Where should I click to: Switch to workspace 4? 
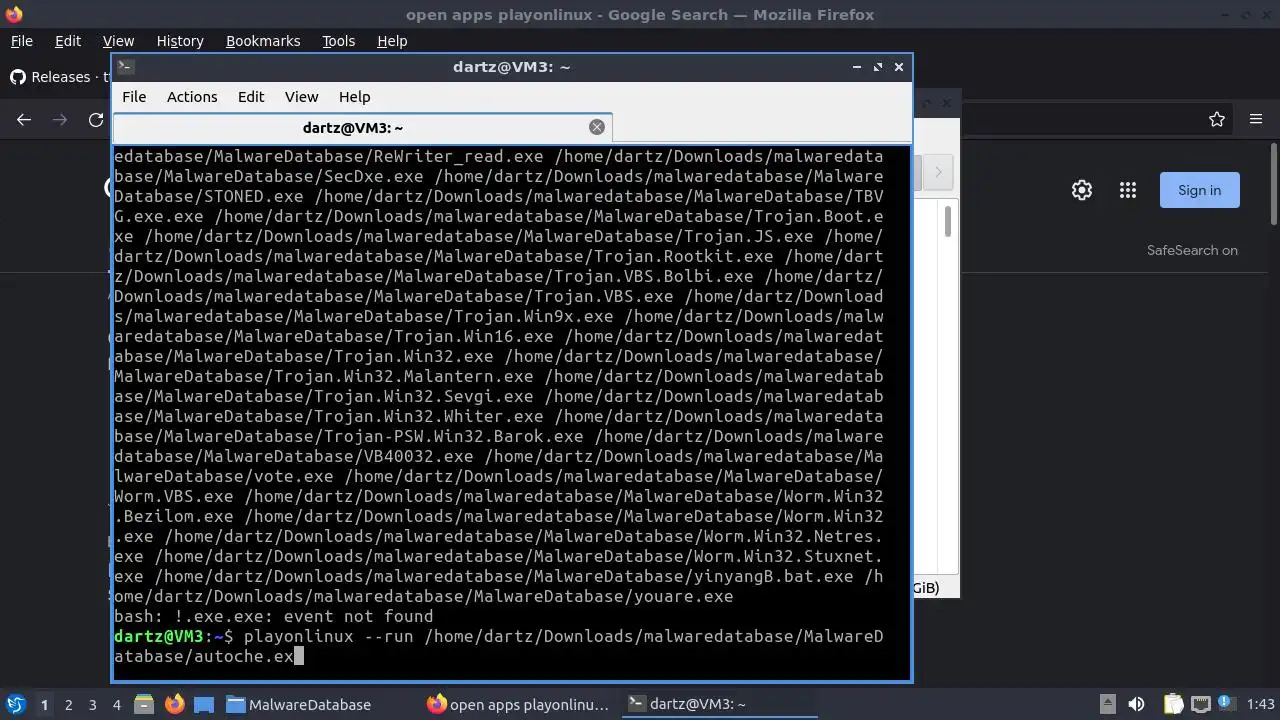pyautogui.click(x=116, y=705)
